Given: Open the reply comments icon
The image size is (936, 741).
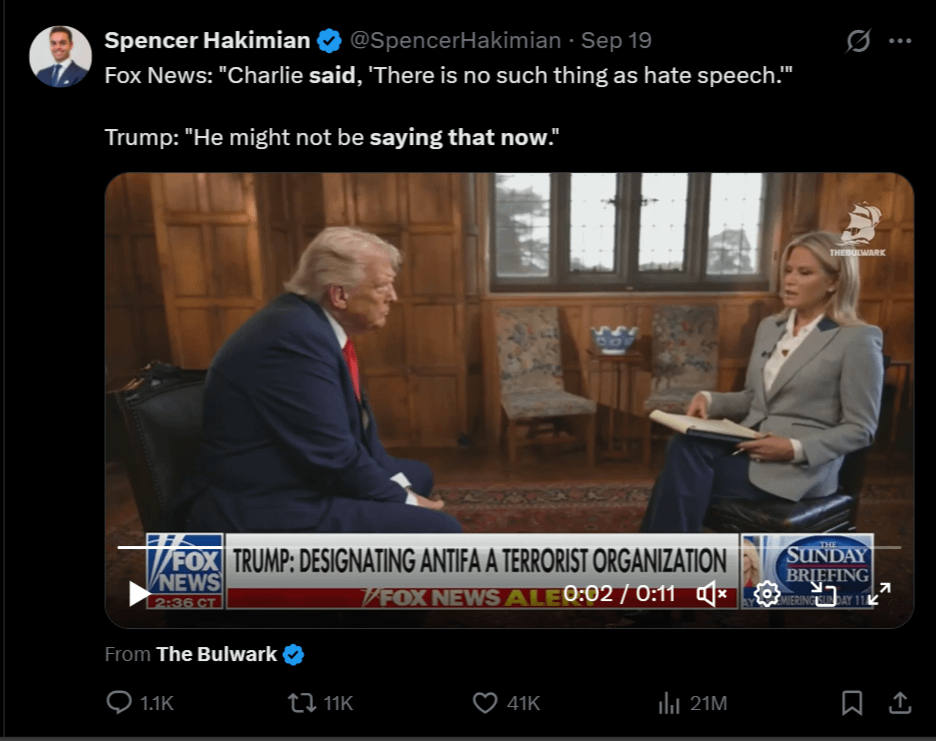Looking at the screenshot, I should (x=119, y=703).
